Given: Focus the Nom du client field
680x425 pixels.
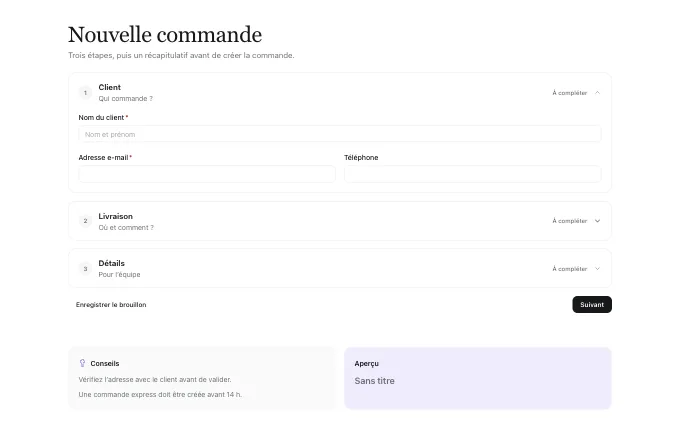Looking at the screenshot, I should 340,134.
